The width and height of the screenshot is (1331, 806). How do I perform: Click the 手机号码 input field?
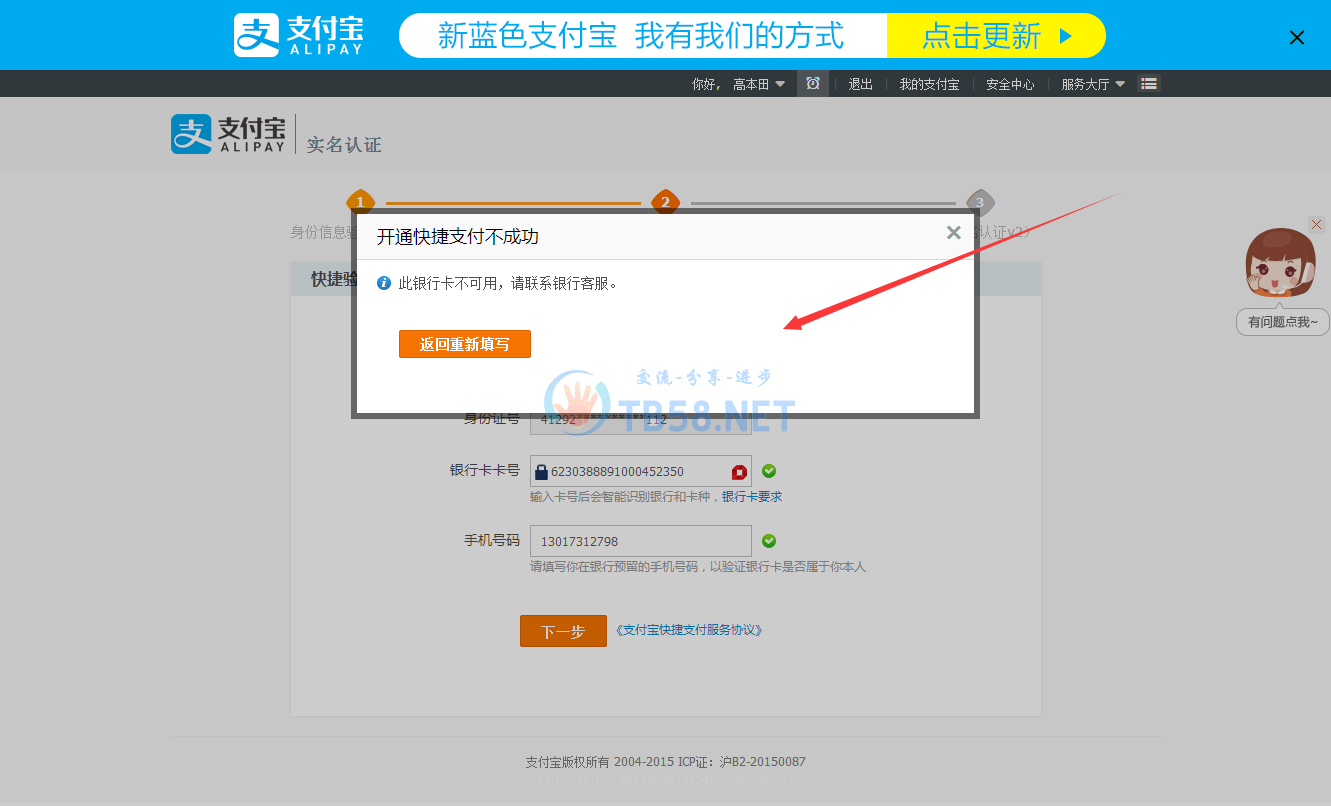[640, 541]
